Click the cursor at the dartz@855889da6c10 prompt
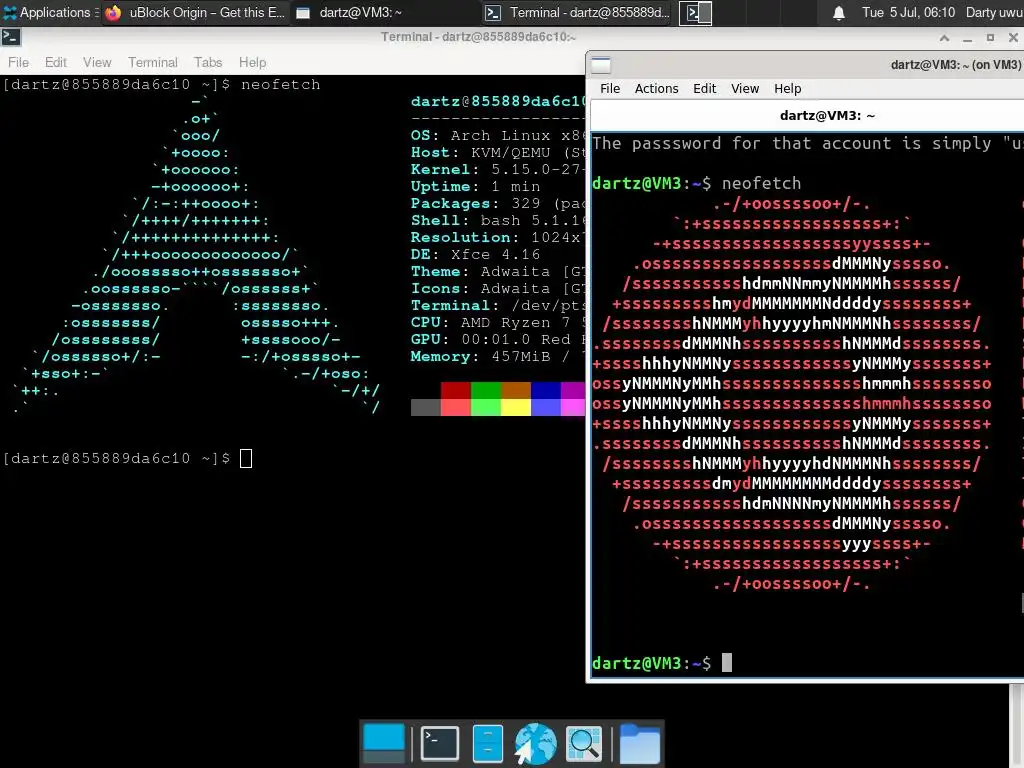The height and width of the screenshot is (768, 1024). [246, 458]
